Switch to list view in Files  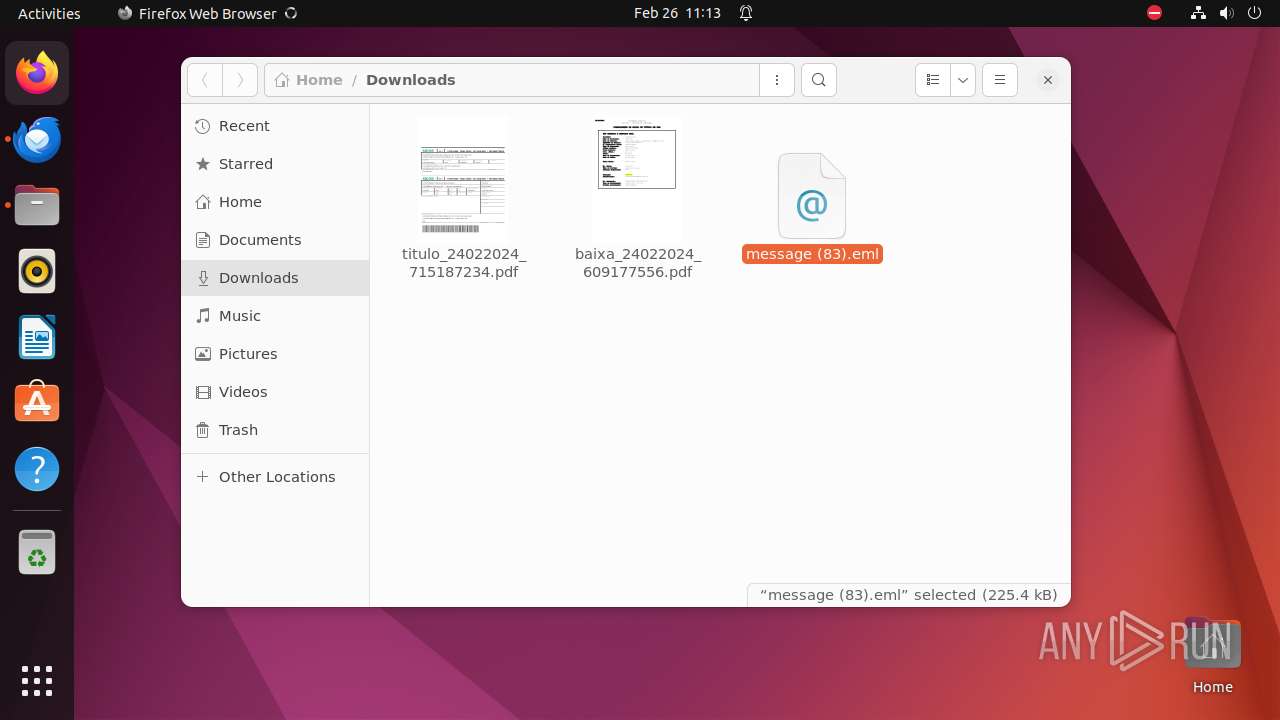click(932, 80)
